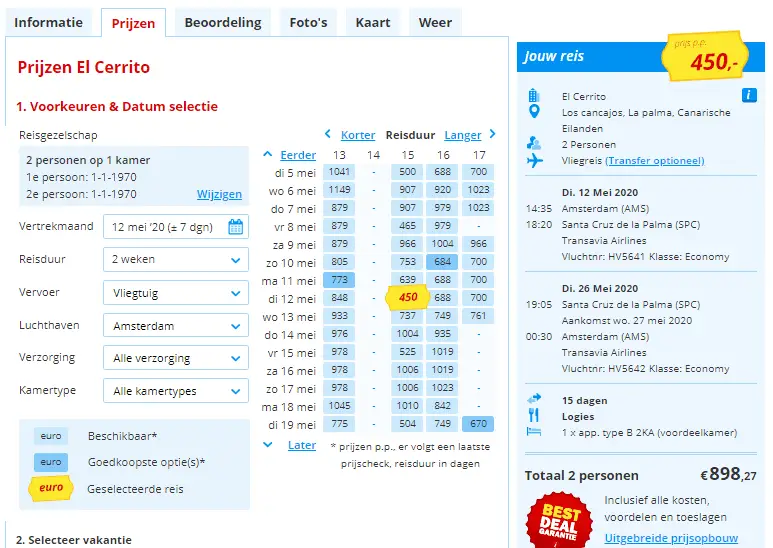
Task: Open the calendar icon in Vertrekmaand field
Action: (236, 227)
